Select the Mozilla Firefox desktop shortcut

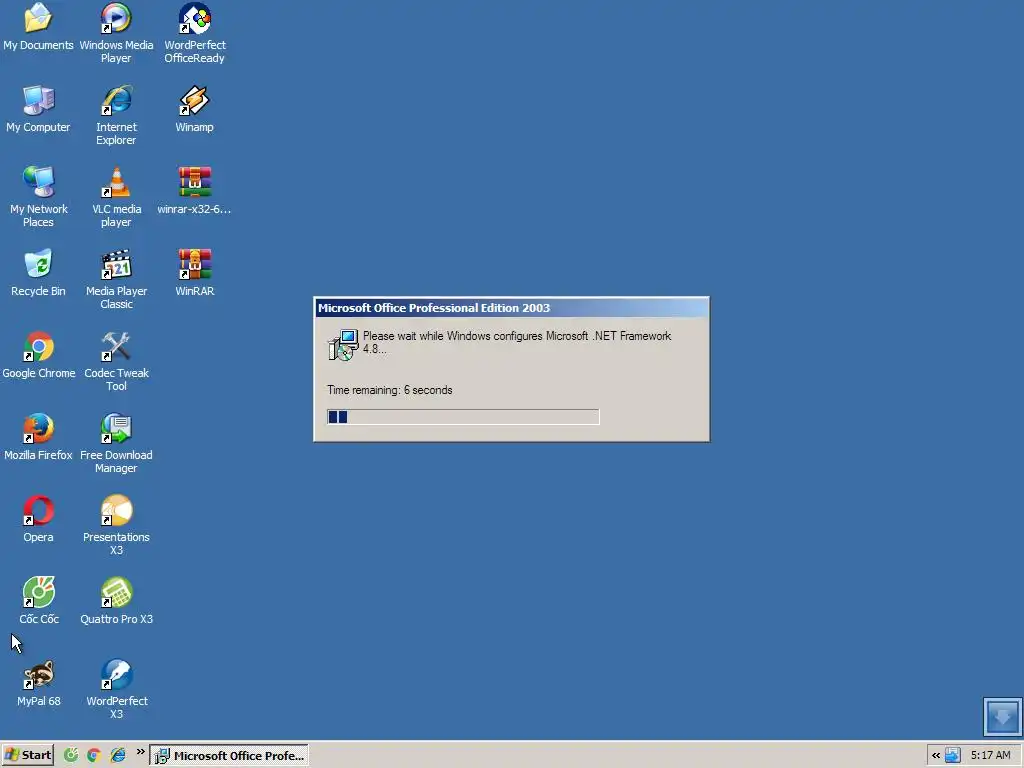click(x=38, y=437)
